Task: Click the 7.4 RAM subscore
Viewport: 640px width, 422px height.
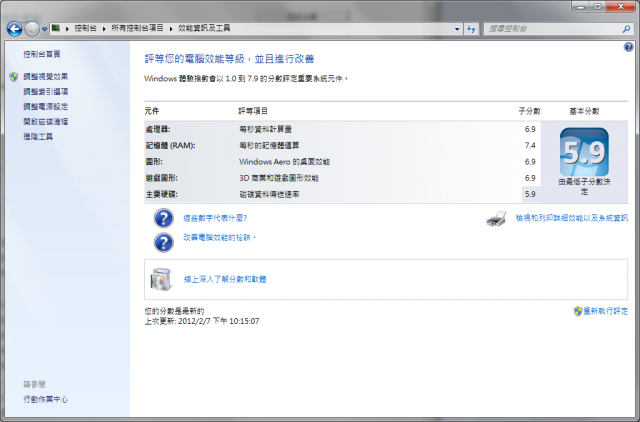Action: (x=530, y=145)
